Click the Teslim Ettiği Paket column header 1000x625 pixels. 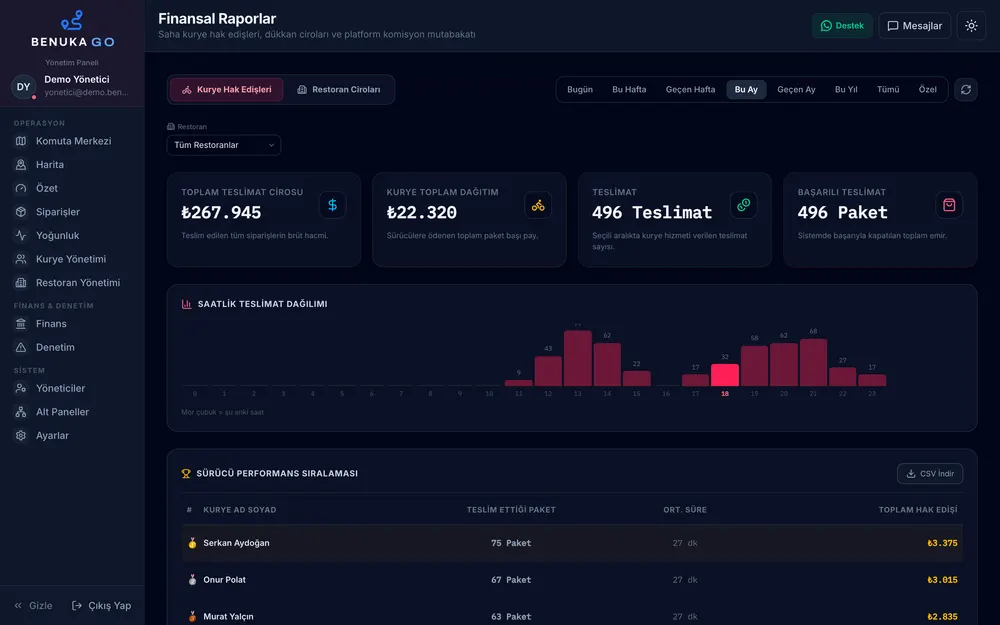[x=511, y=510]
